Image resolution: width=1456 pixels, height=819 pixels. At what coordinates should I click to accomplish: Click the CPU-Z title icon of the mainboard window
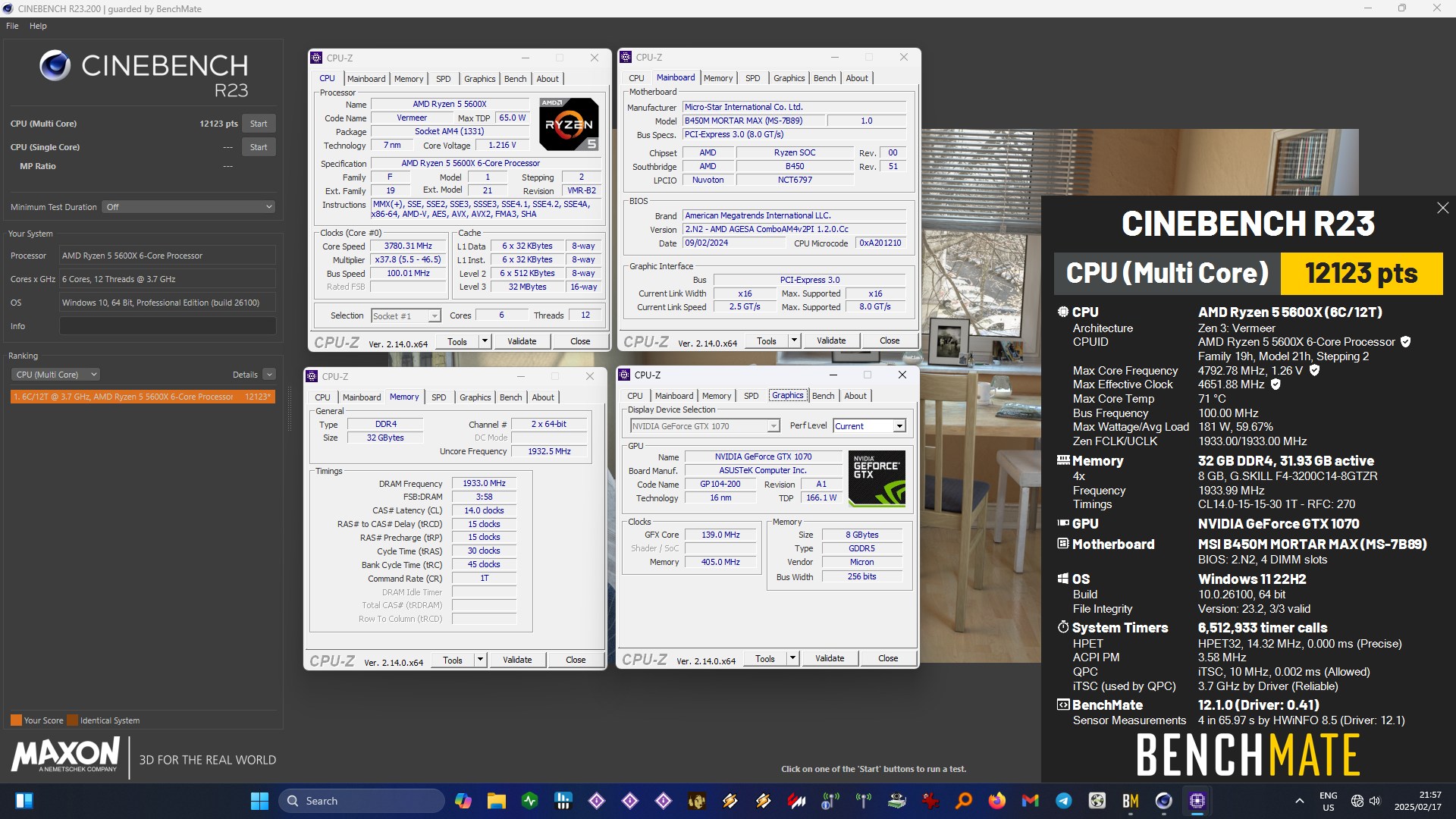[626, 57]
